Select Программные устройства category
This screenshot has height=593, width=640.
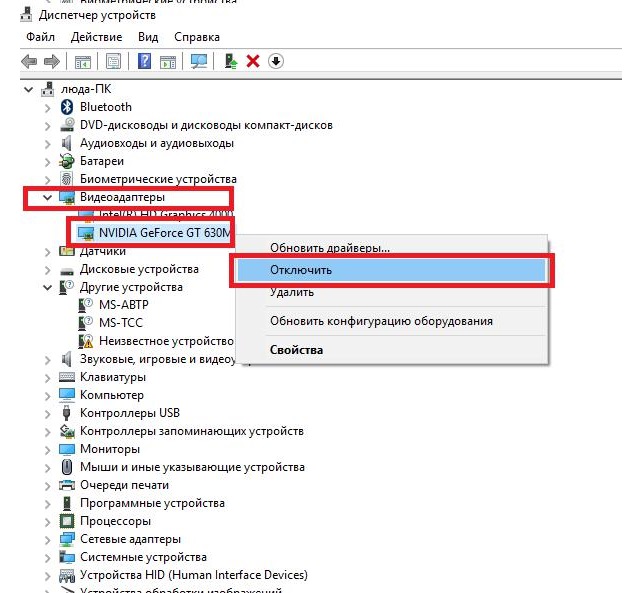[152, 503]
